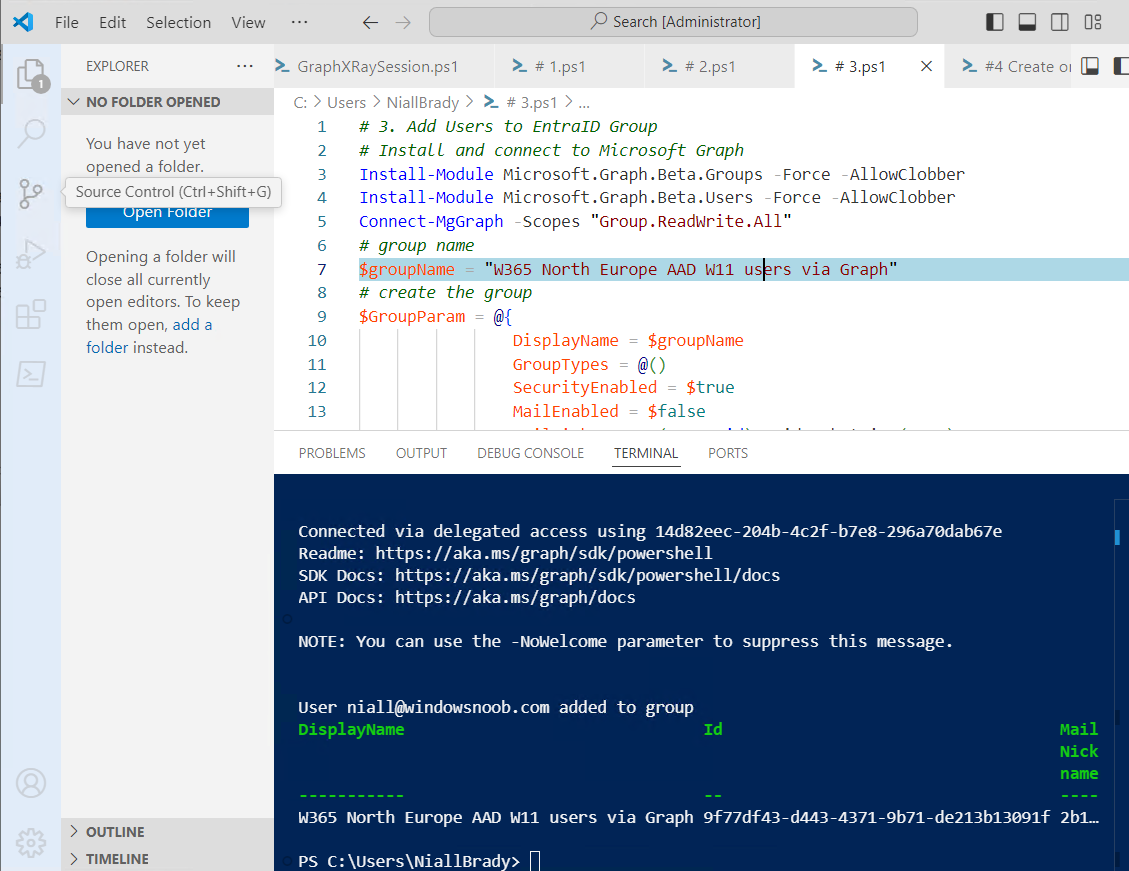
Task: Expand the trailing breadcrumb ellipsis
Action: coord(584,103)
